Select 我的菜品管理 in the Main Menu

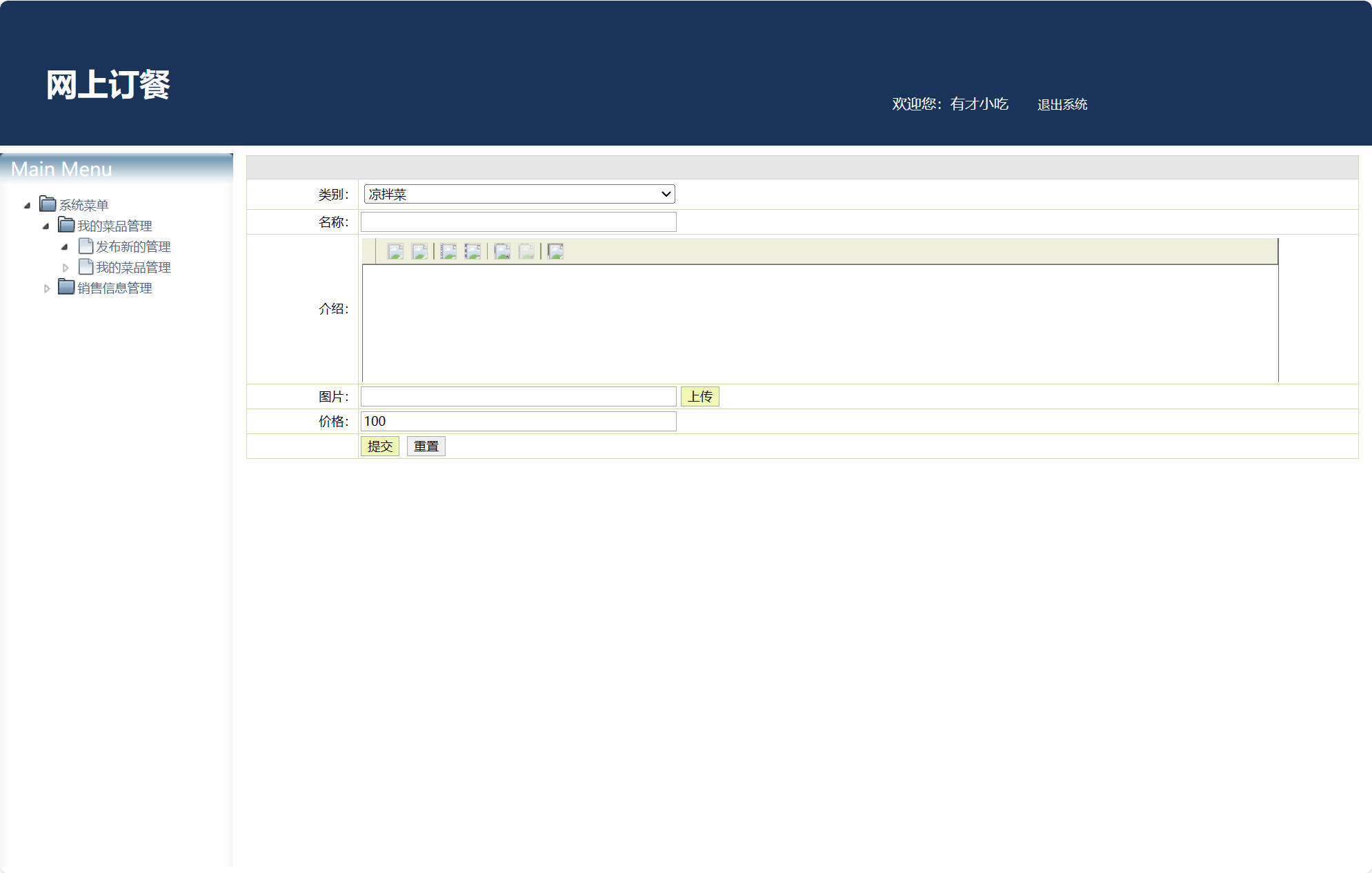(134, 267)
